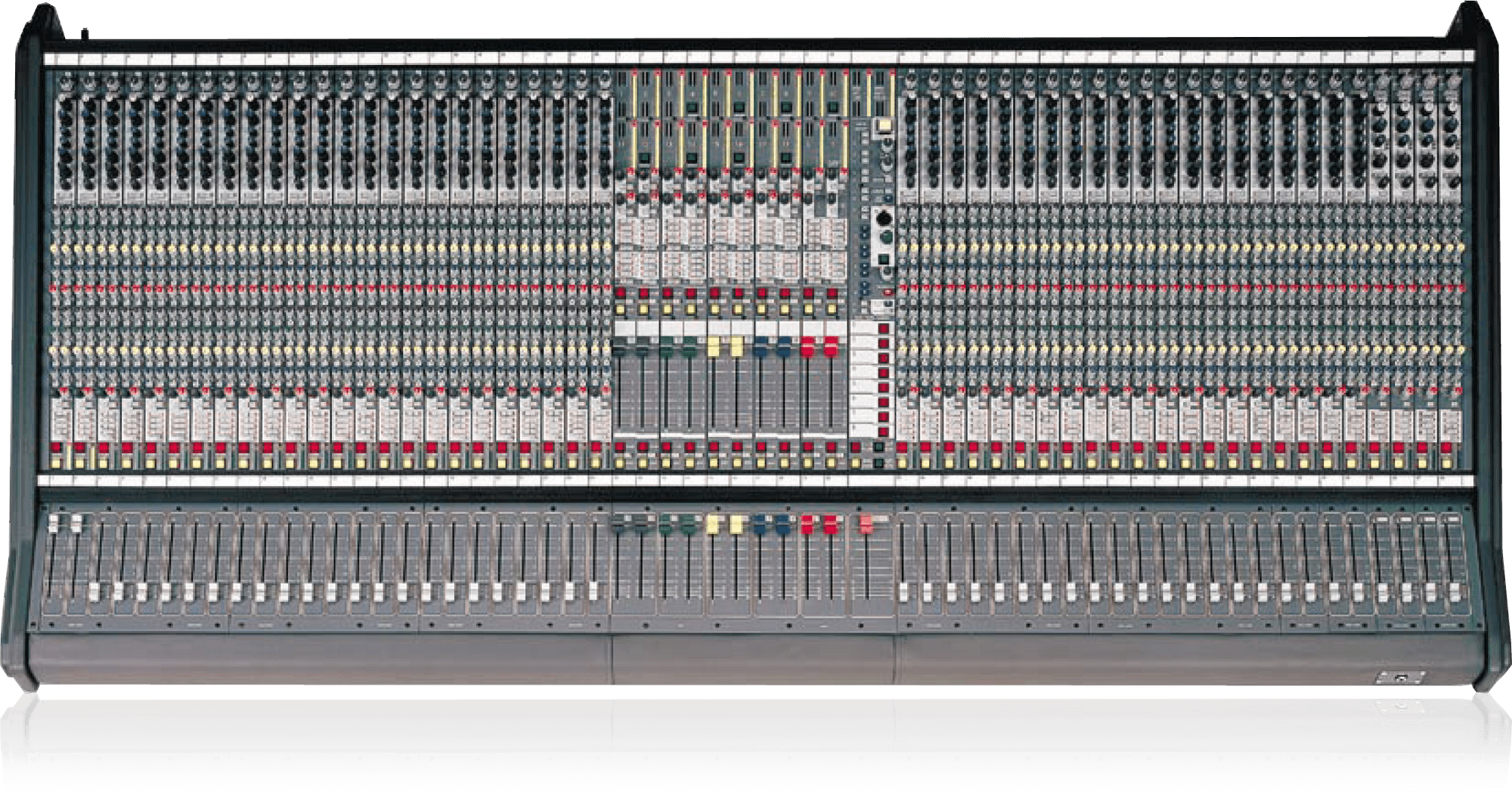Click left yellow fader cap in upper centre section
This screenshot has height=804, width=1512.
tap(713, 348)
